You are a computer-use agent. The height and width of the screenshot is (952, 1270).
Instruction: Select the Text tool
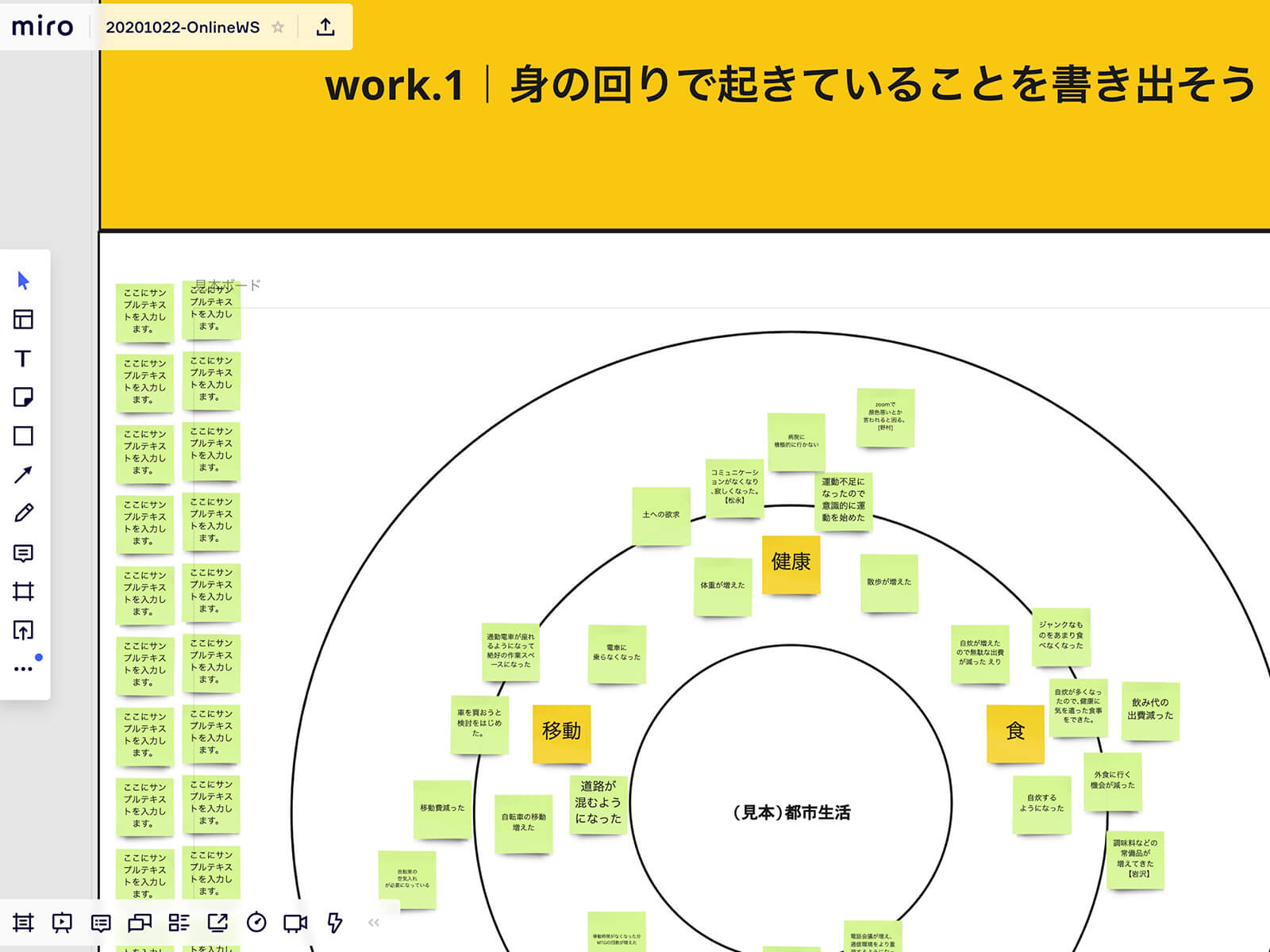click(x=23, y=359)
